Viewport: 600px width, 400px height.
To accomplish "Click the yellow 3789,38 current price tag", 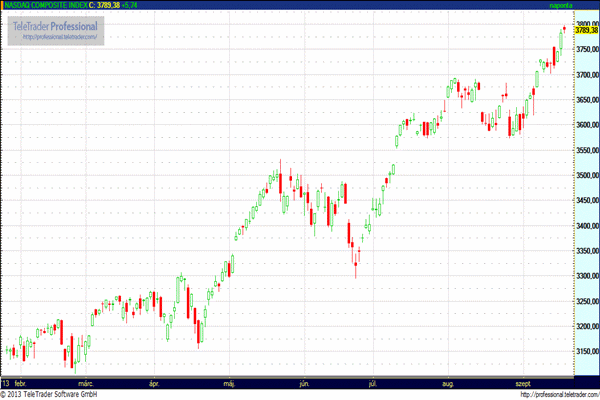I will click(x=586, y=30).
